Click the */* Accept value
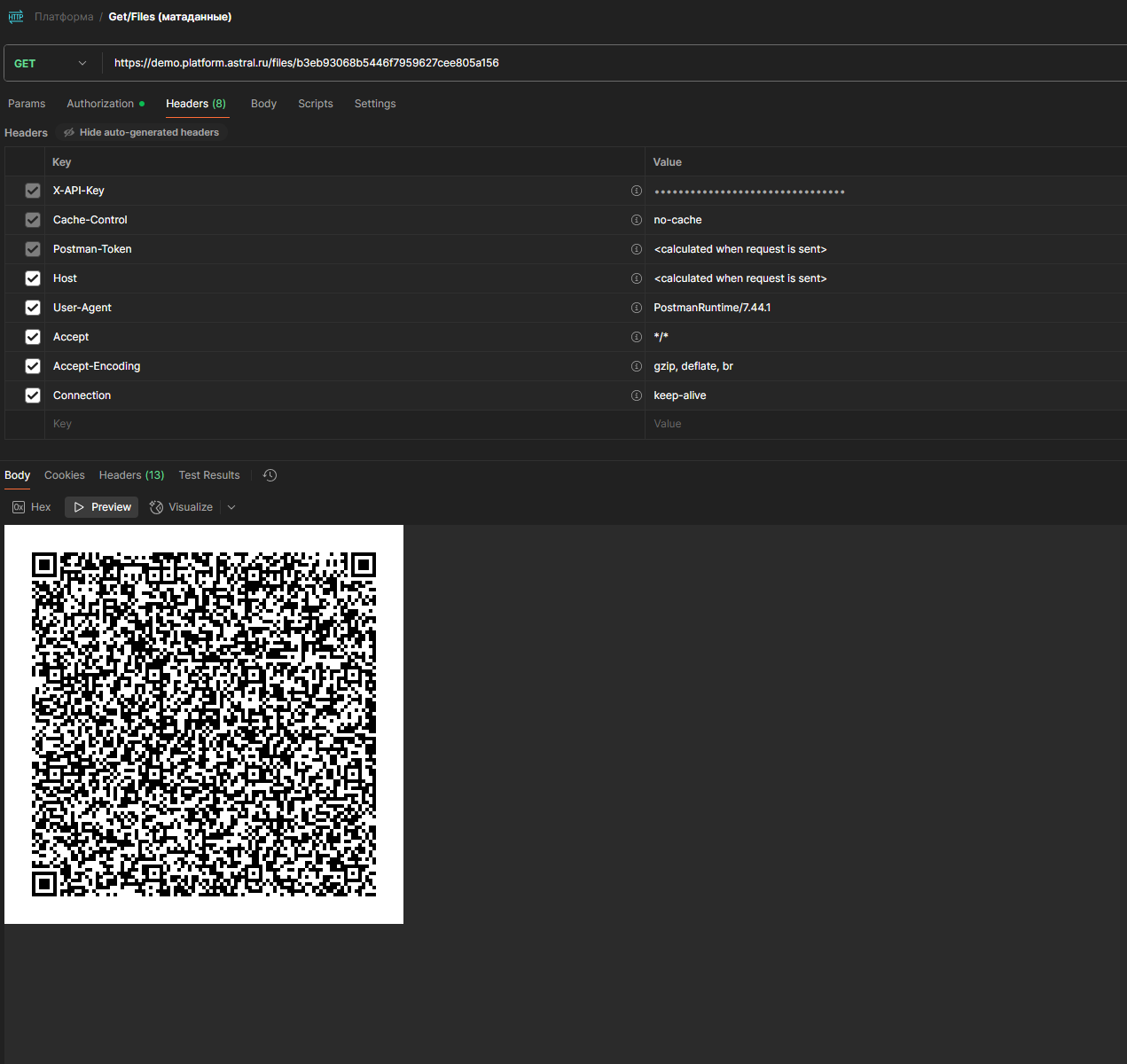Viewport: 1127px width, 1064px height. 661,337
